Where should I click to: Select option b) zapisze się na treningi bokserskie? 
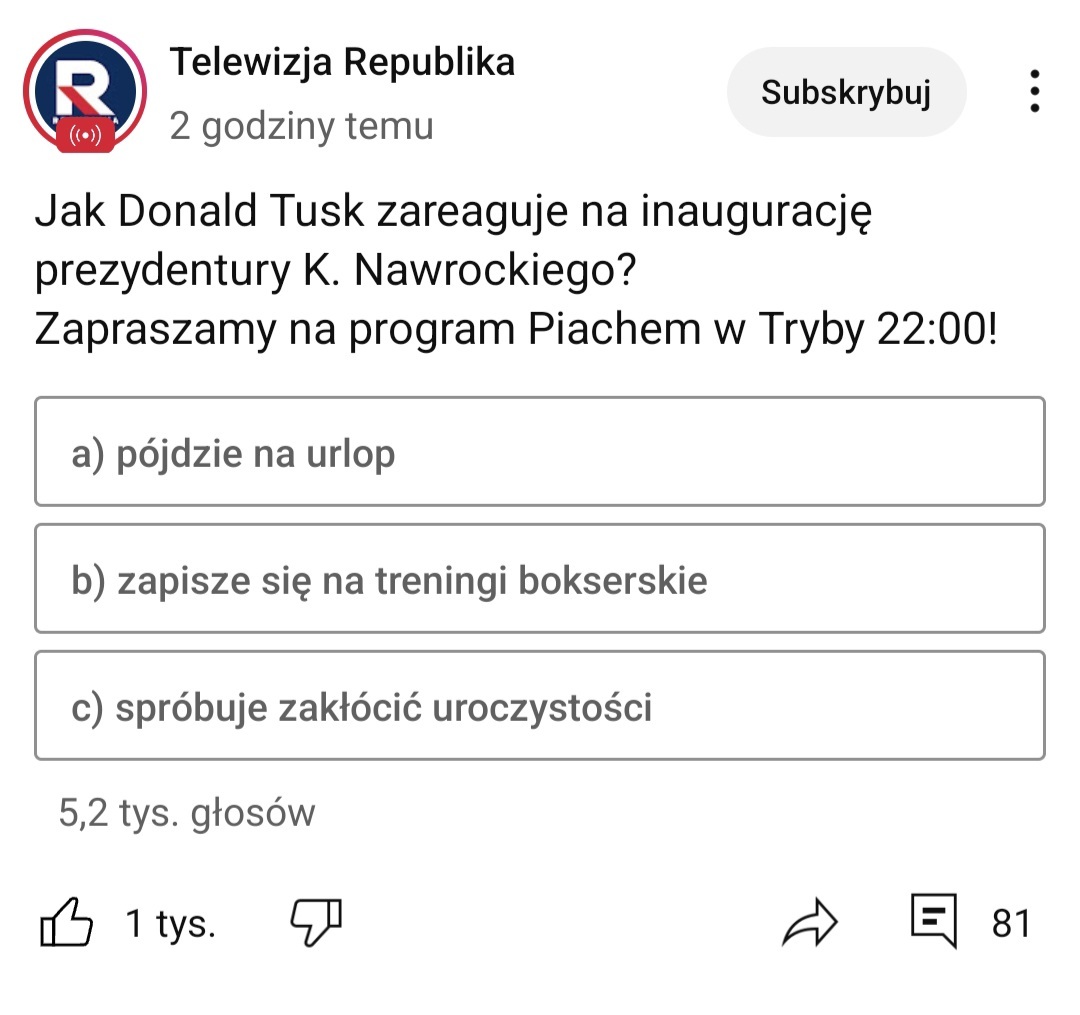pos(540,579)
